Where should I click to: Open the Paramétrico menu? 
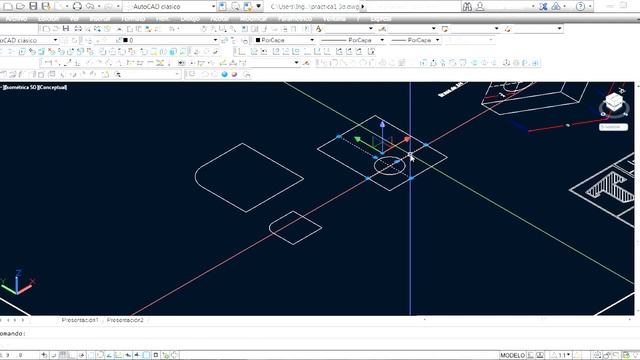tap(295, 19)
